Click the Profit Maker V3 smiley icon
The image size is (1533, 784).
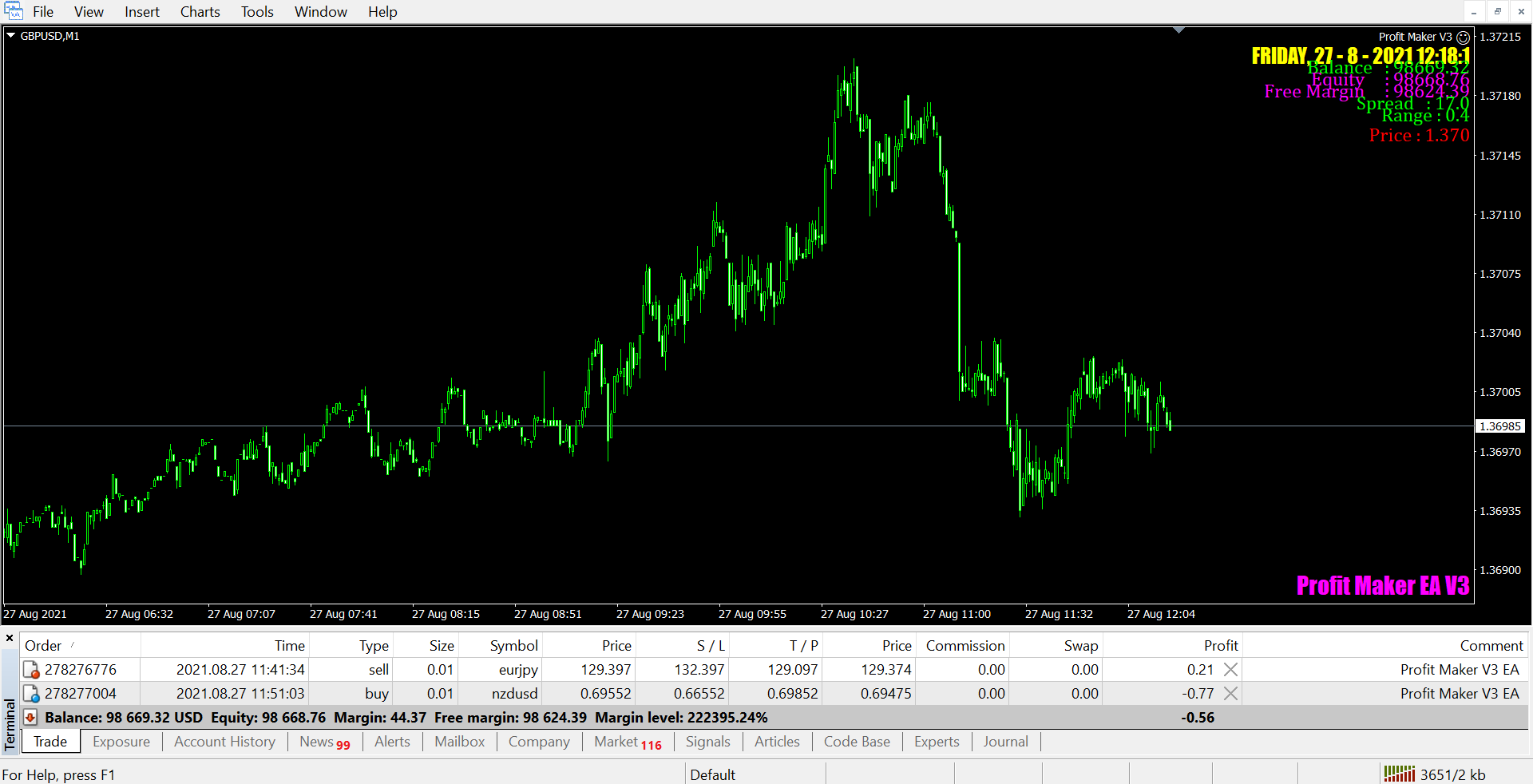click(x=1463, y=38)
